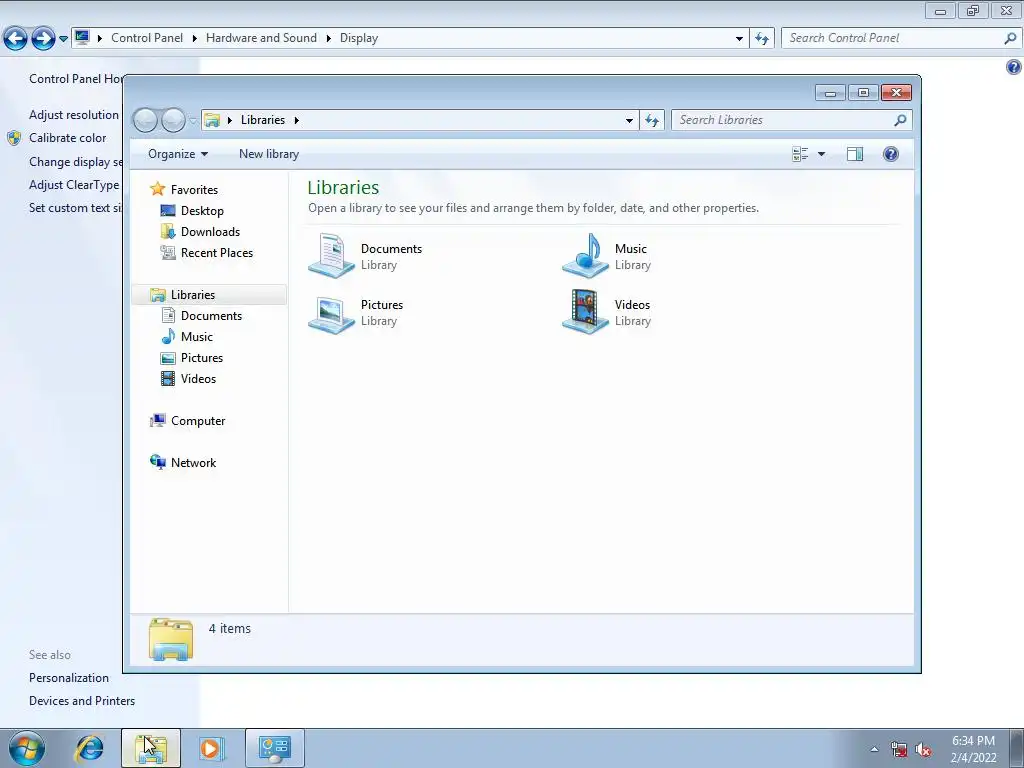Open Recent Places in Favorites
The width and height of the screenshot is (1024, 768).
(216, 253)
